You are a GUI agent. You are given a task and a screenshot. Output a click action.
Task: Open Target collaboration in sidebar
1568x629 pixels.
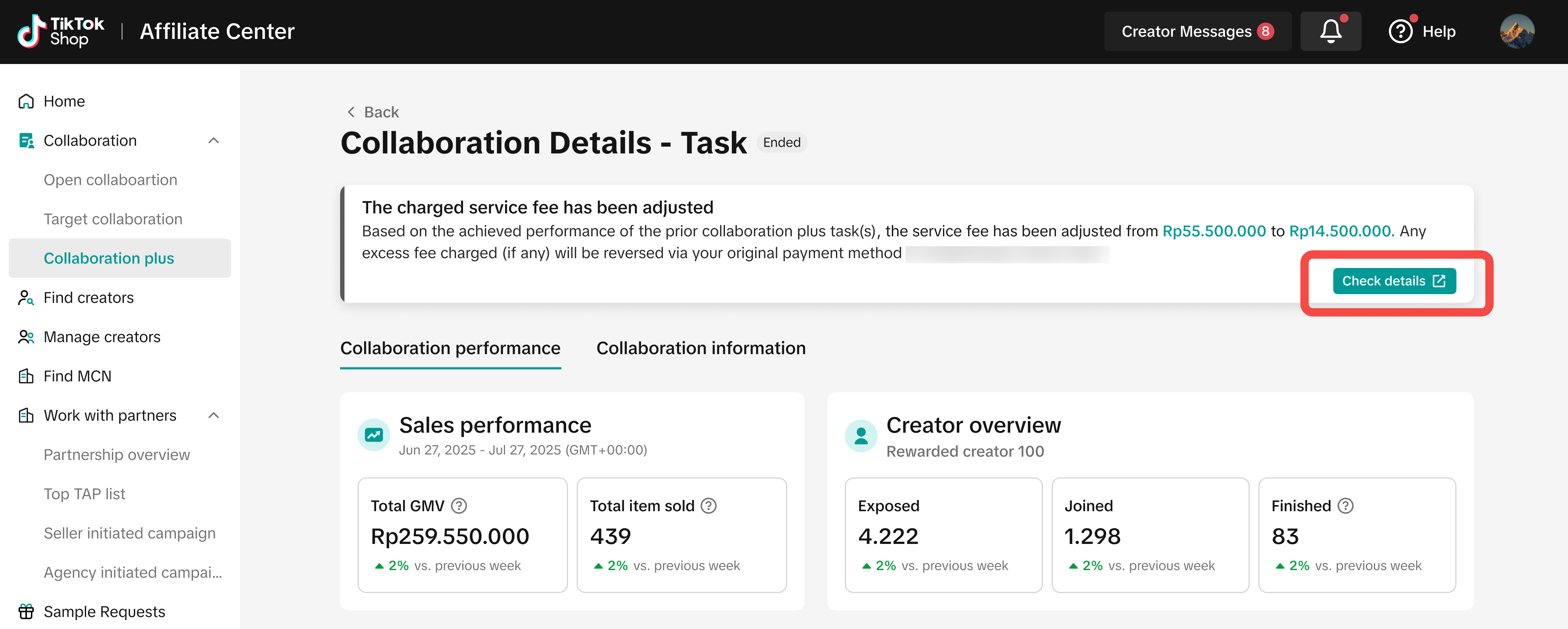(113, 219)
